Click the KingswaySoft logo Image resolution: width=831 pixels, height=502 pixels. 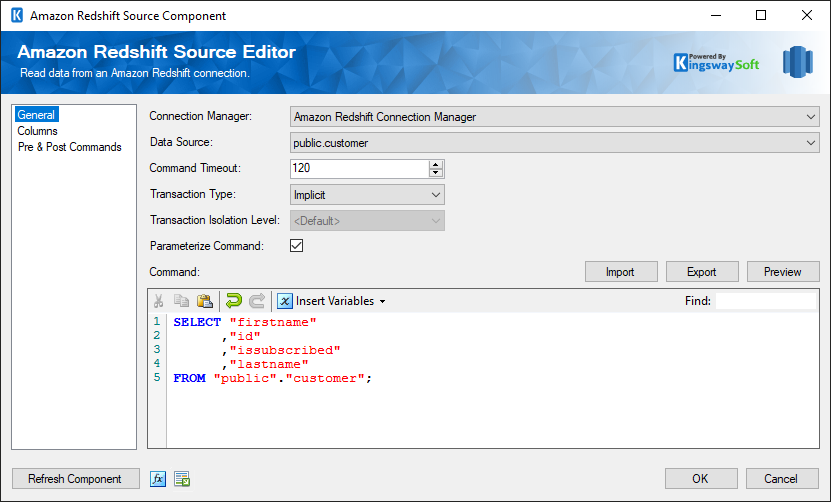coord(717,63)
